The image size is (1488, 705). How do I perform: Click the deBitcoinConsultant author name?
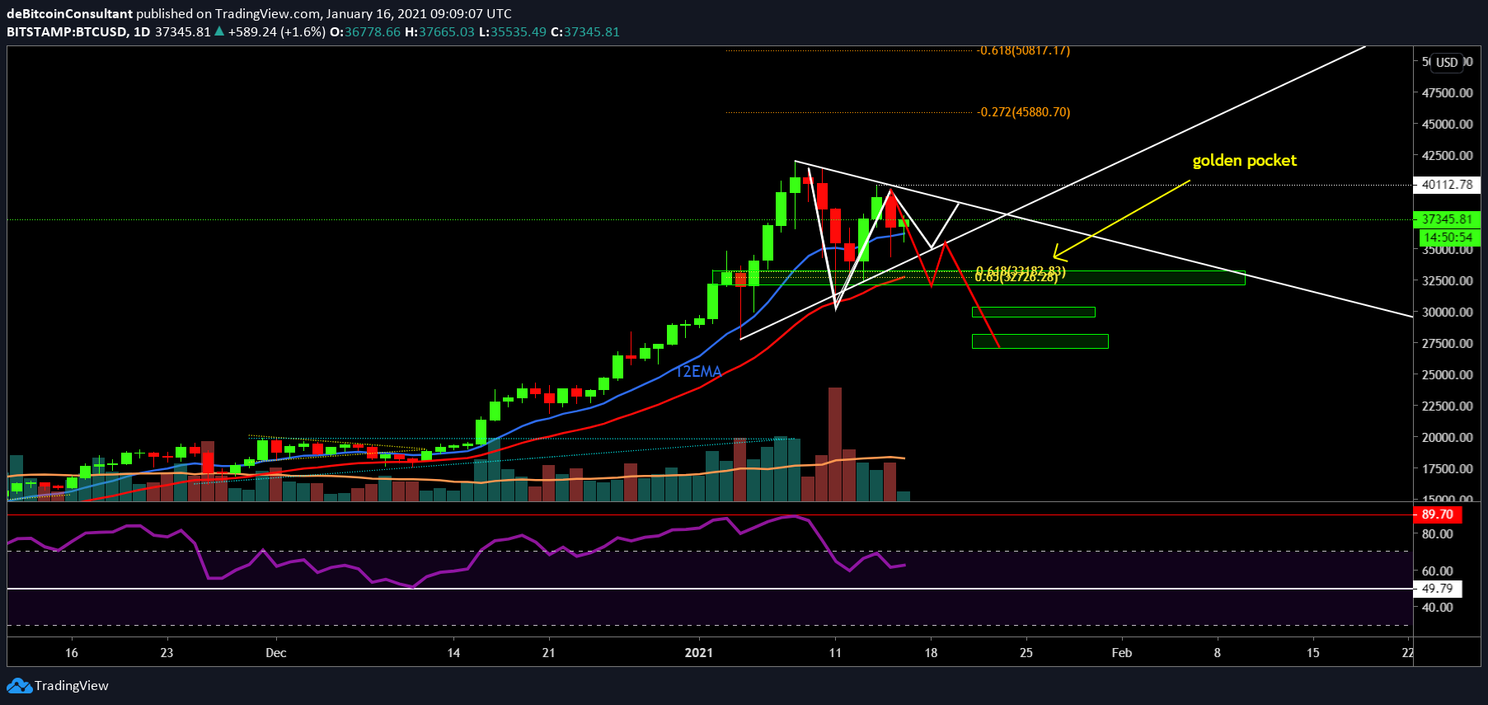pyautogui.click(x=68, y=14)
